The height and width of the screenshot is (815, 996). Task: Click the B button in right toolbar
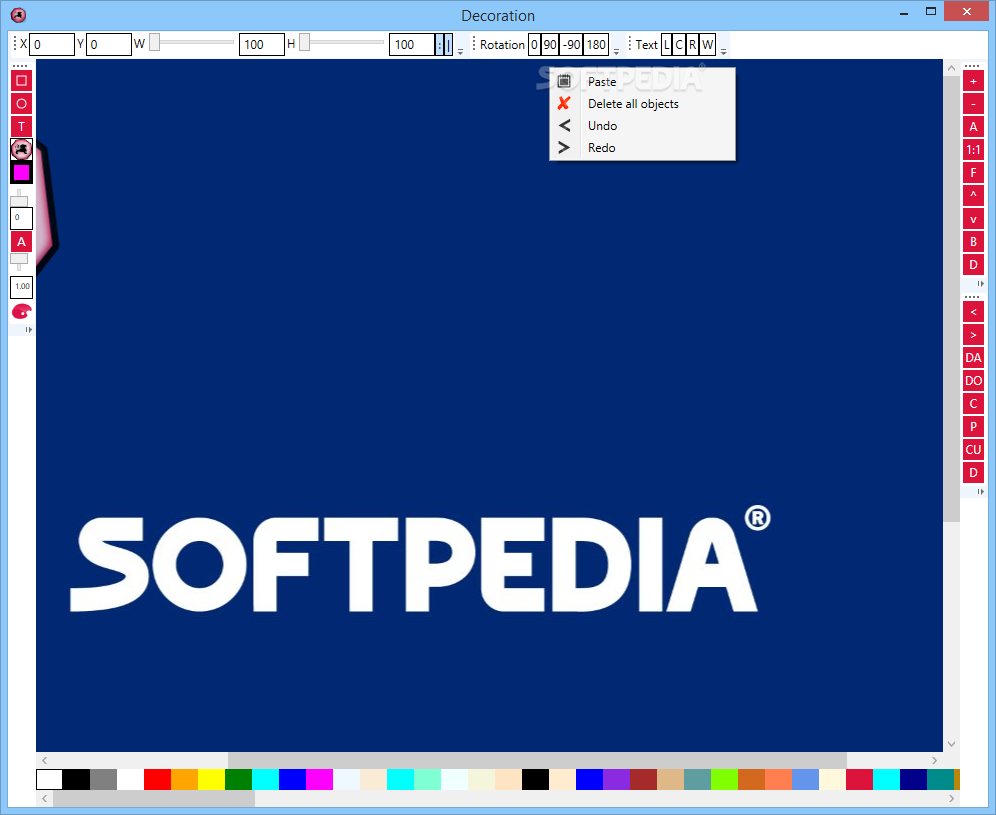point(973,242)
